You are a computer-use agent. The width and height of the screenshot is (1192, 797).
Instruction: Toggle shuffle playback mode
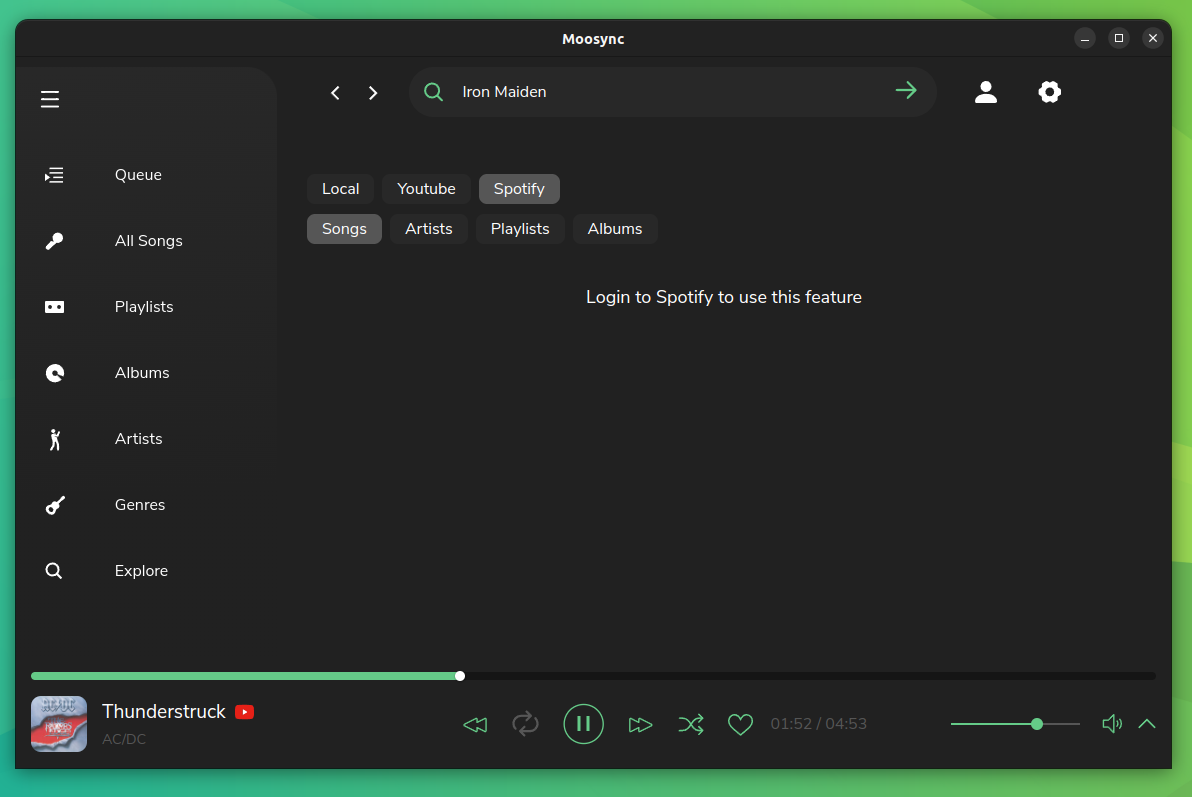[691, 723]
